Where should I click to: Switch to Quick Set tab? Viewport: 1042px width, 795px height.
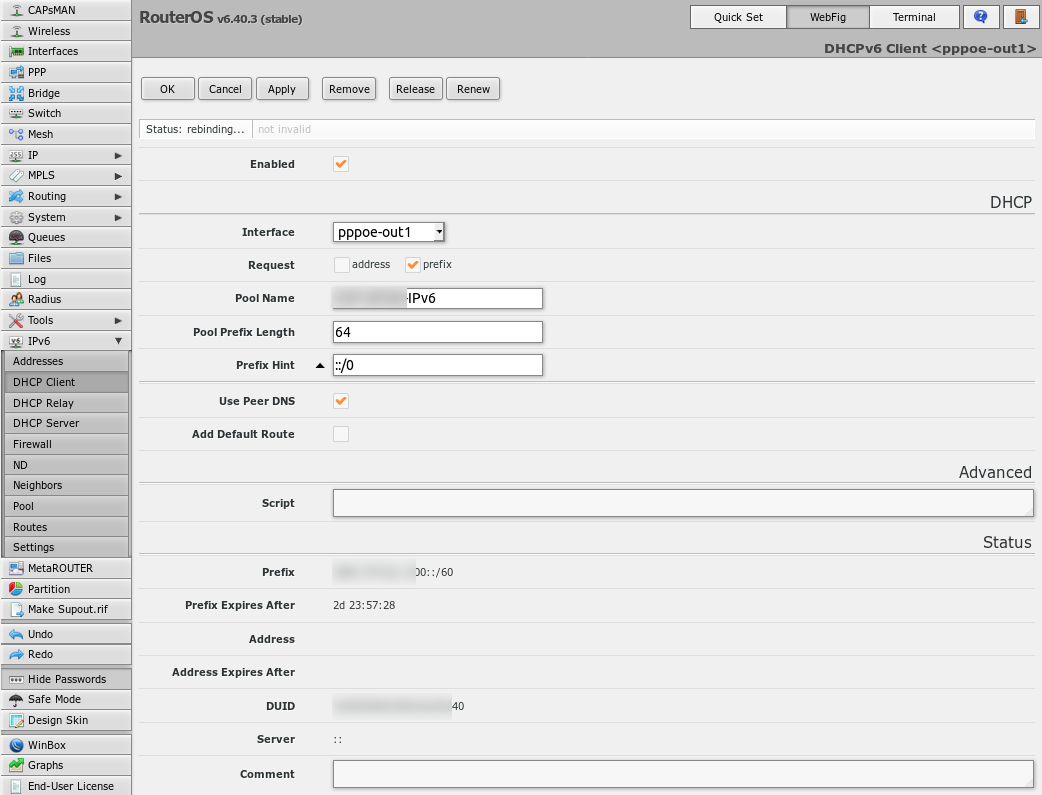pos(738,17)
